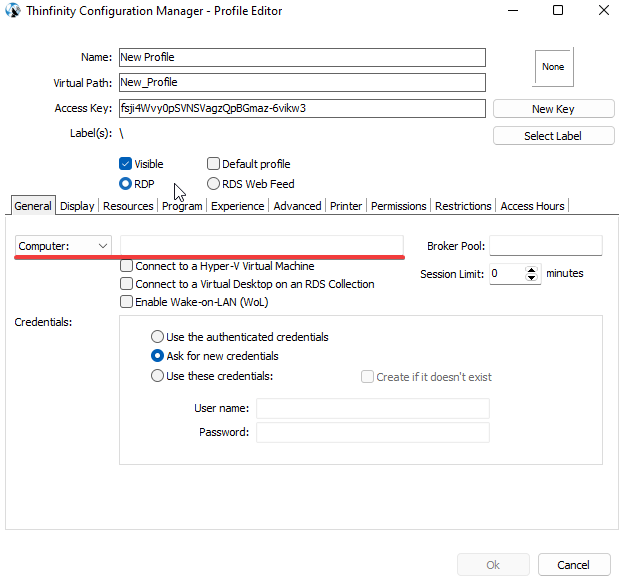Click the Thinfinity globe icon in title bar
622x583 pixels.
tap(13, 11)
